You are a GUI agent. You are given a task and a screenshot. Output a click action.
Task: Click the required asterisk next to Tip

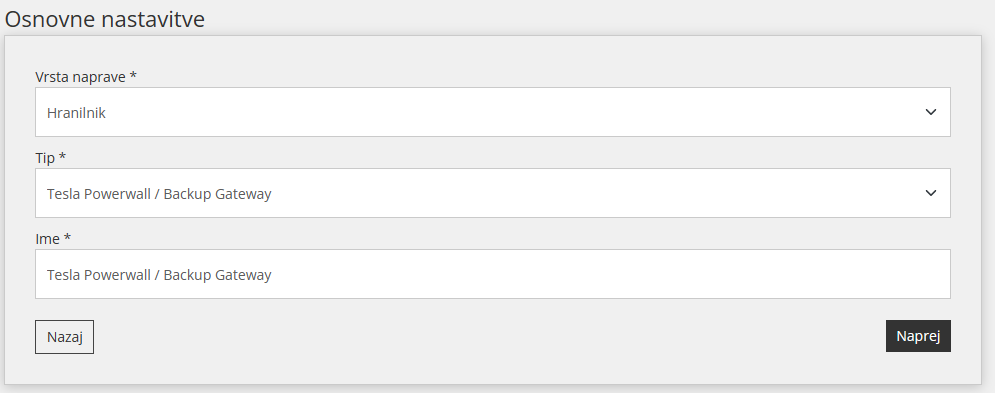[62, 157]
